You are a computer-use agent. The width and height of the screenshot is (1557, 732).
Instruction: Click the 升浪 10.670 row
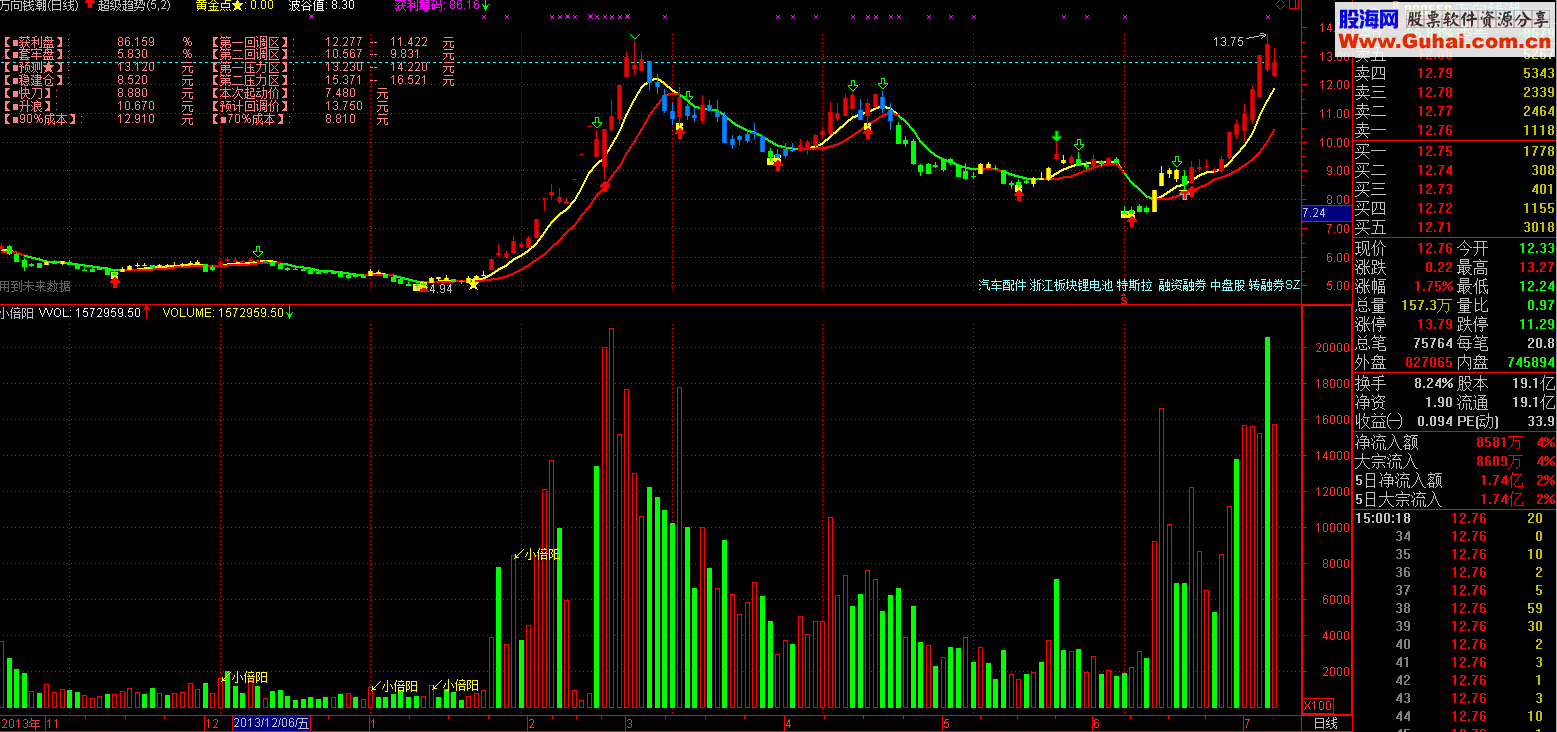pos(98,106)
